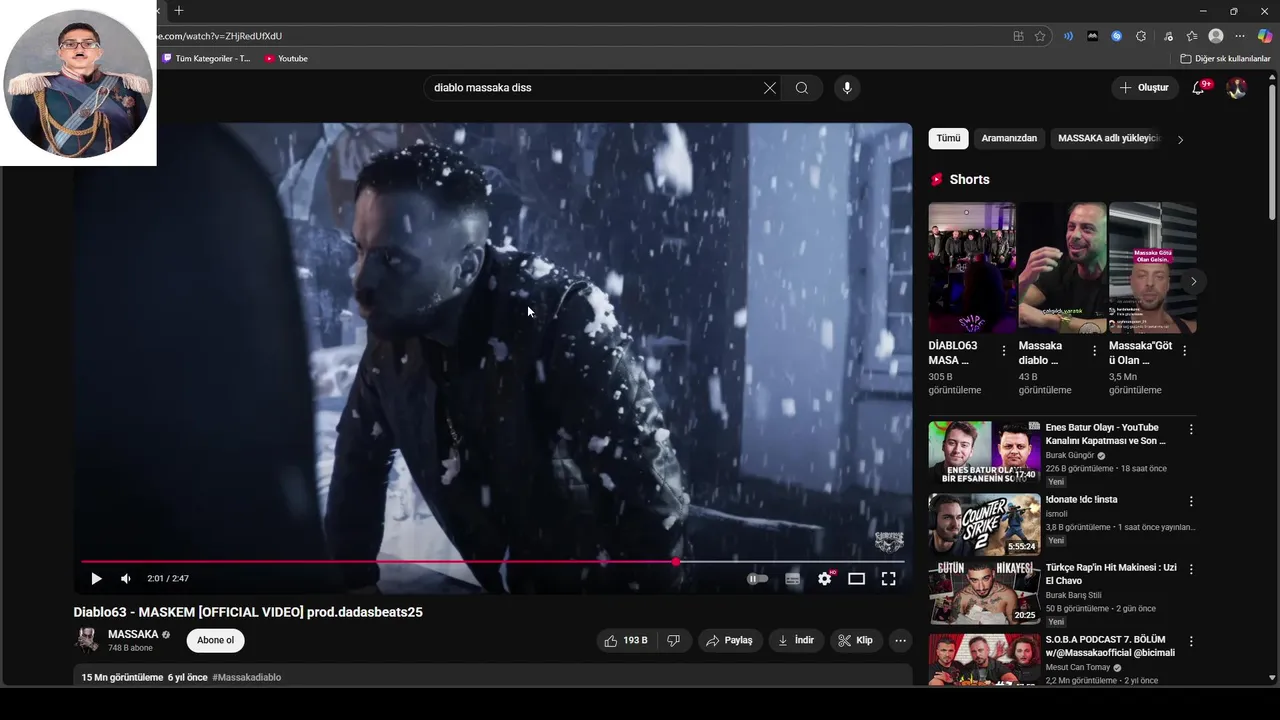Viewport: 1280px width, 720px height.
Task: Open a new browser tab
Action: 179,11
